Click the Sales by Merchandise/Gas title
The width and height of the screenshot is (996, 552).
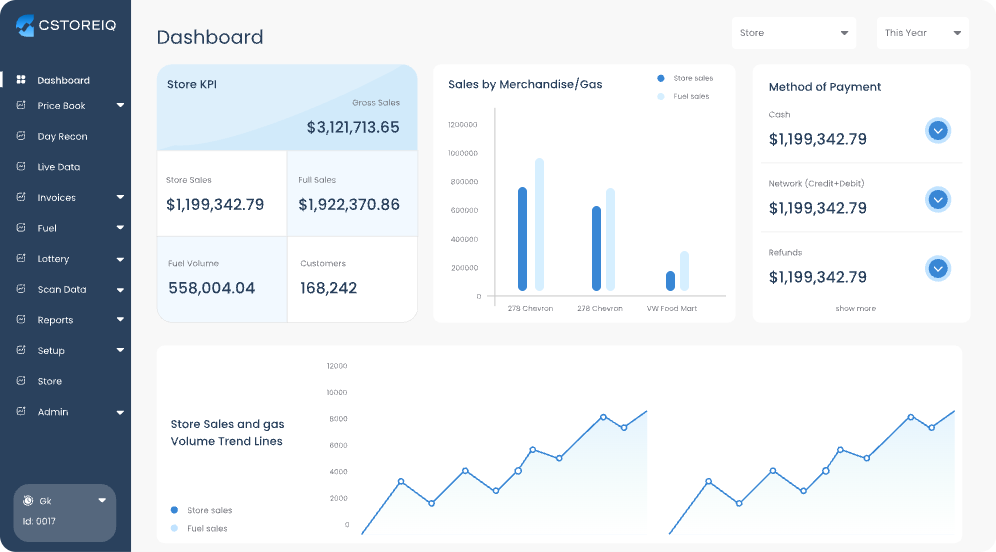pyautogui.click(x=525, y=84)
